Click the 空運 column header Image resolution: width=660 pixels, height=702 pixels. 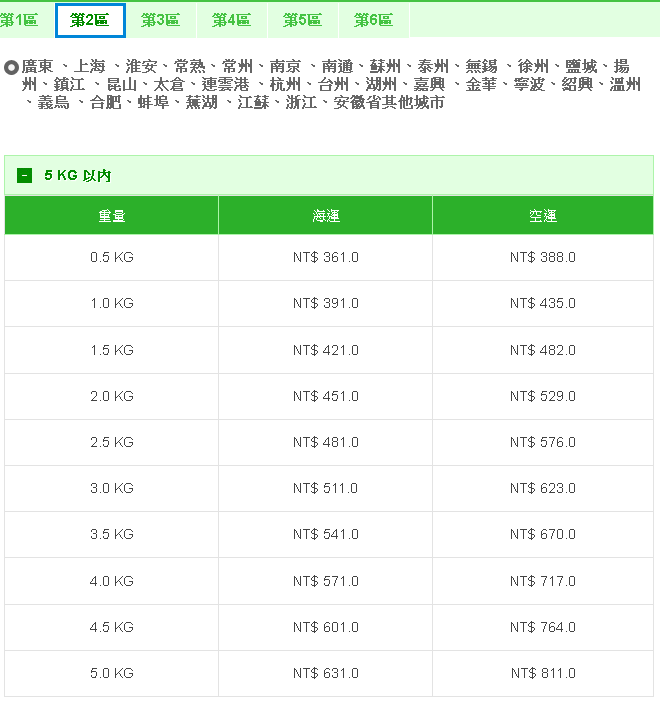(542, 216)
